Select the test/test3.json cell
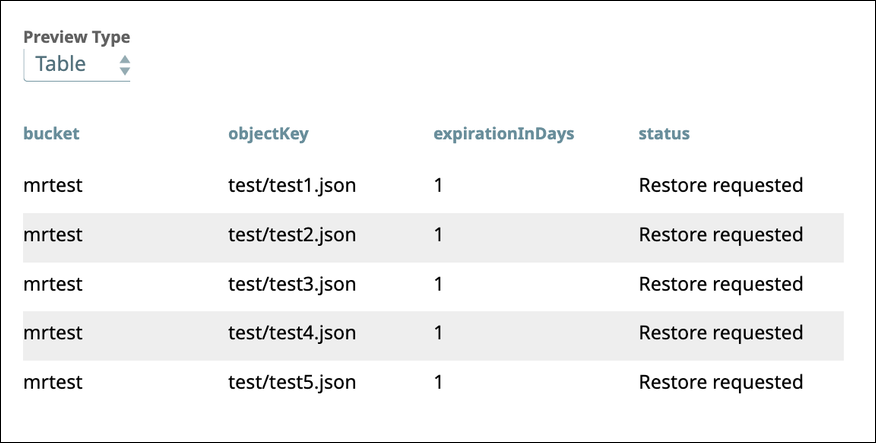The height and width of the screenshot is (443, 876). click(x=292, y=284)
